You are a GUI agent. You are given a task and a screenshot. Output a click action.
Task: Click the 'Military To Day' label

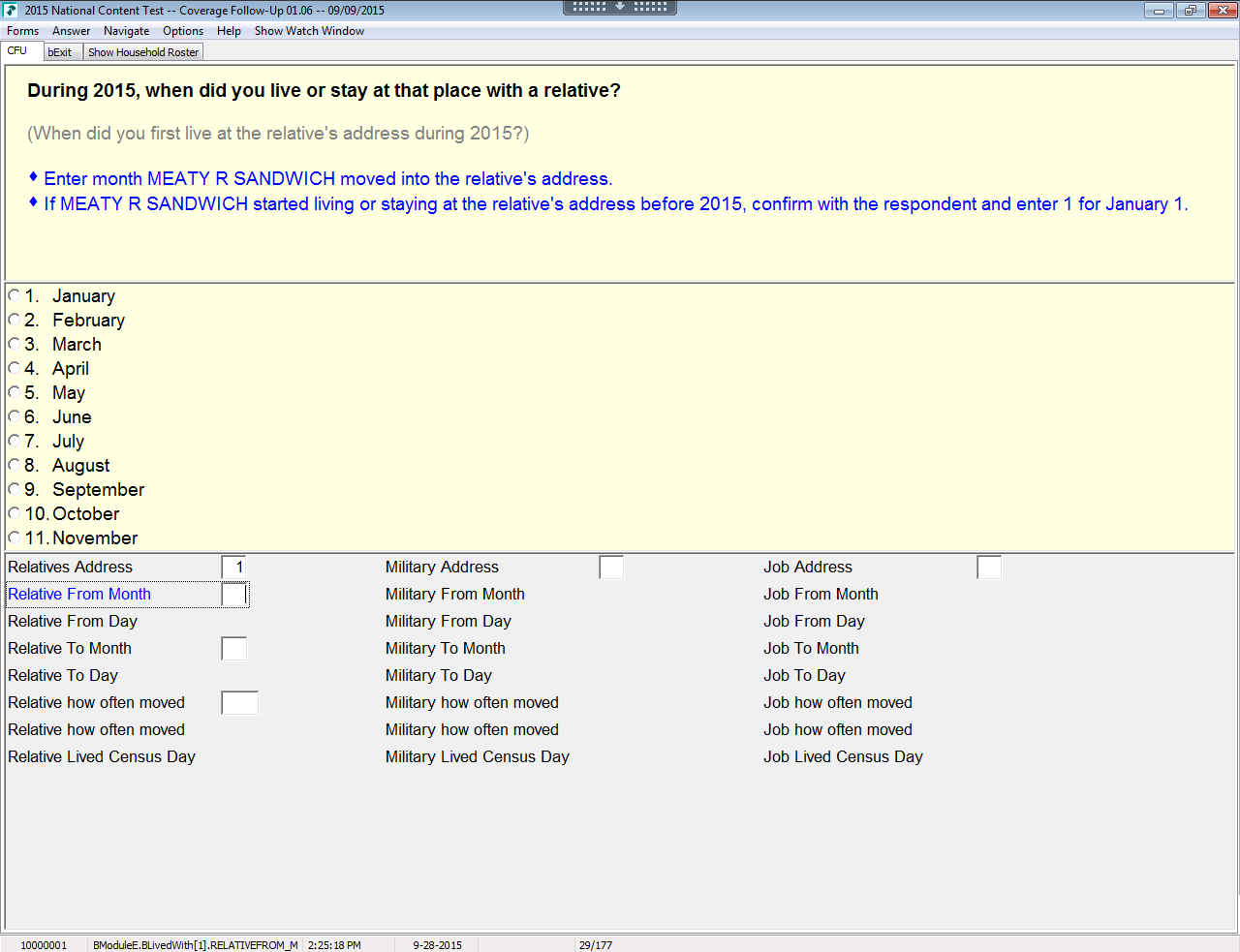pyautogui.click(x=439, y=676)
